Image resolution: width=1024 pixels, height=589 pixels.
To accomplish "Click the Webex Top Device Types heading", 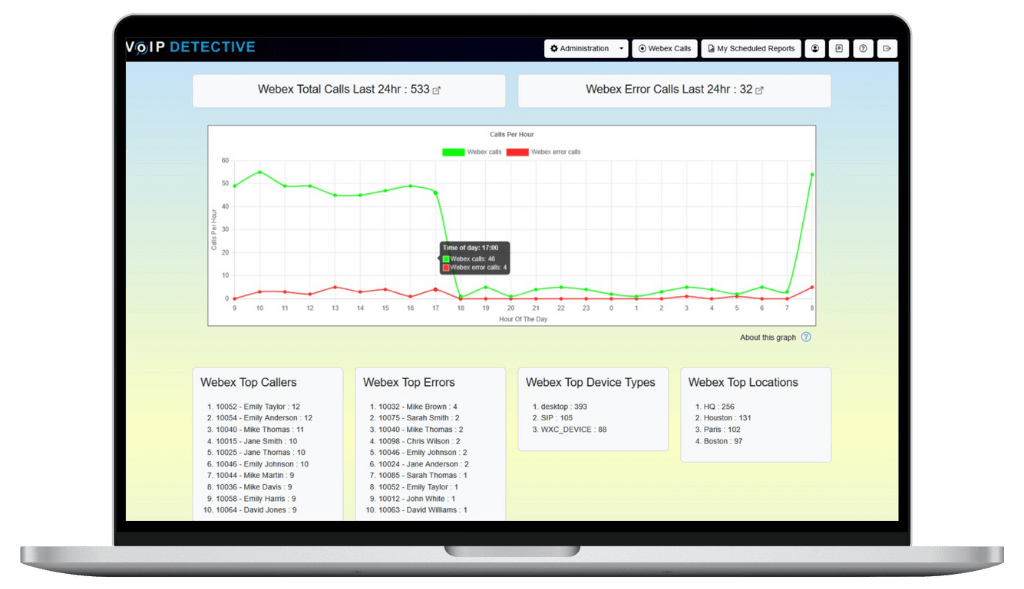I will tap(590, 383).
